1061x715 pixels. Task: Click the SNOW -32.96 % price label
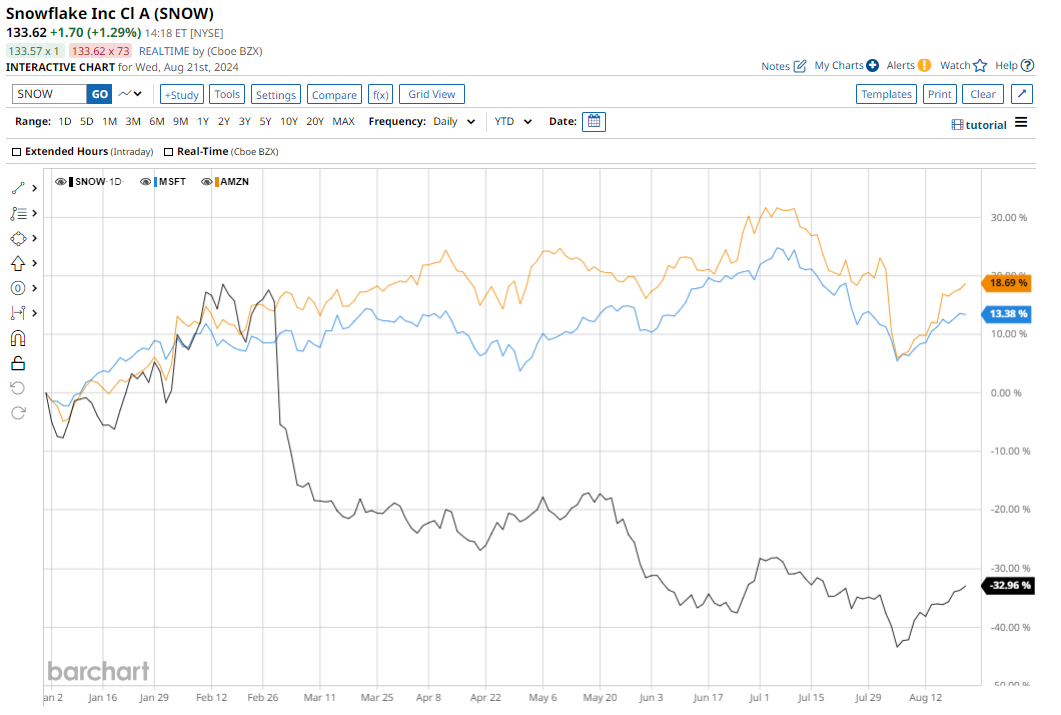[x=1007, y=586]
